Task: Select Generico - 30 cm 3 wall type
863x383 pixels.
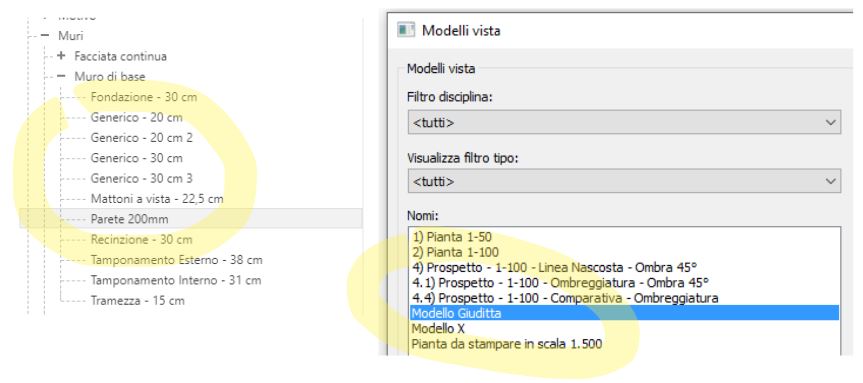Action: pos(141,178)
